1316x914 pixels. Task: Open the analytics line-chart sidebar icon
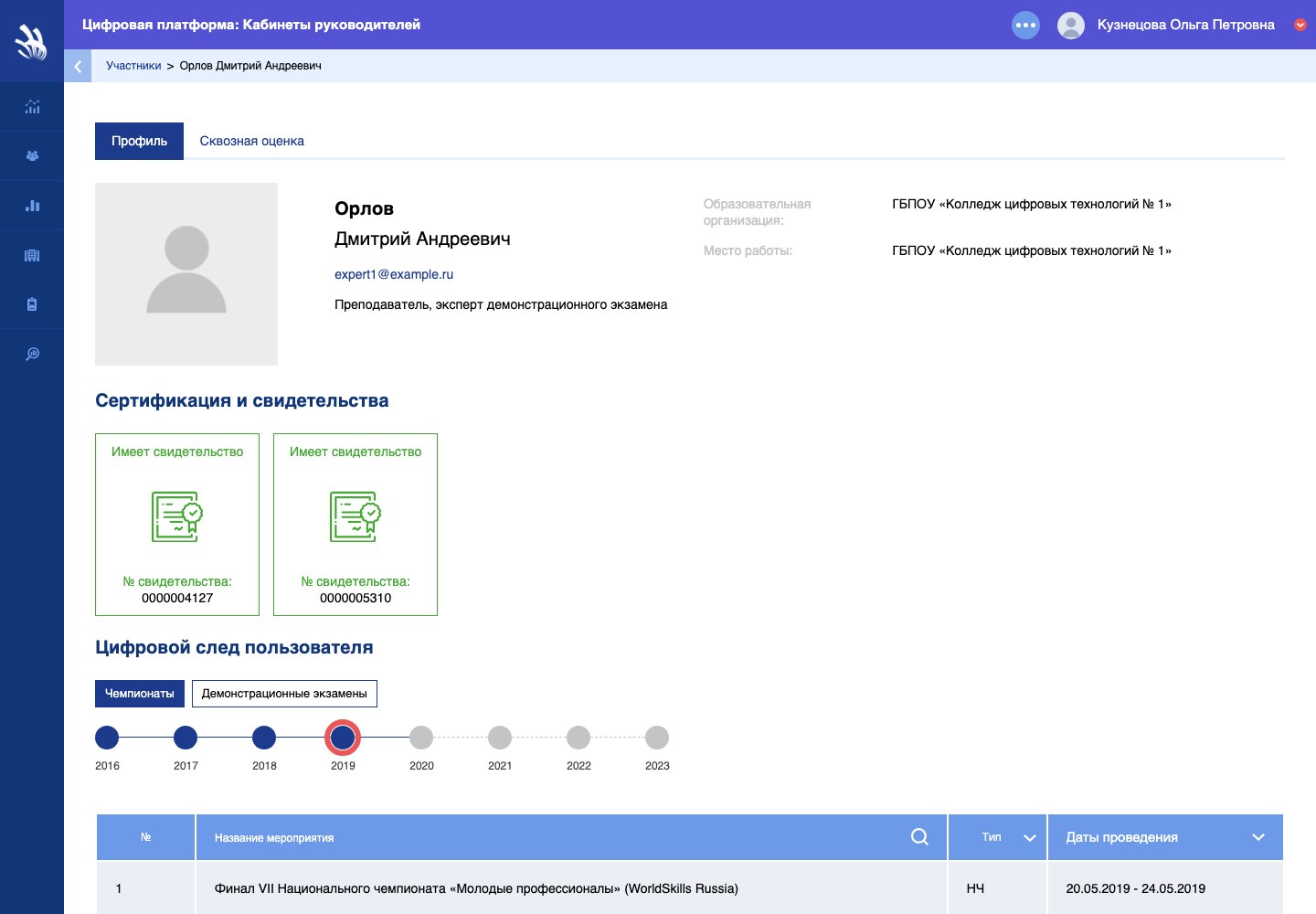32,107
